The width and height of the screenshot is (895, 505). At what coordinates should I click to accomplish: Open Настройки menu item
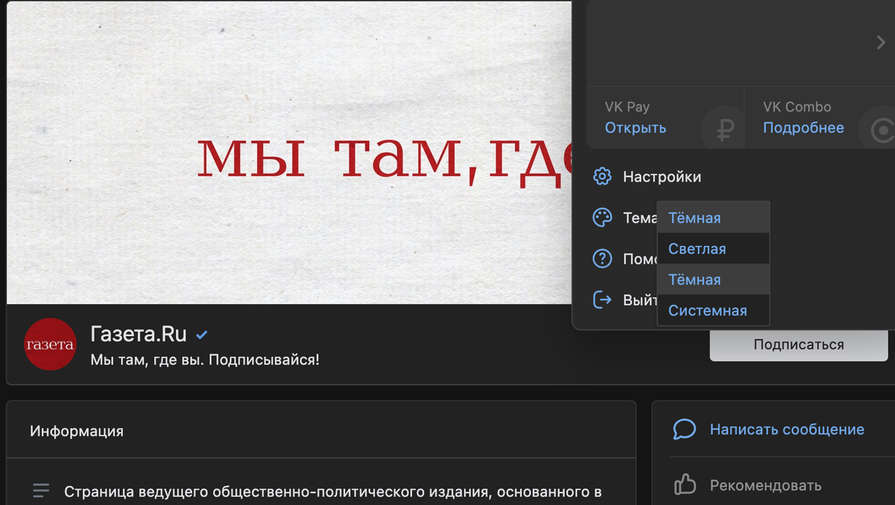pyautogui.click(x=662, y=176)
